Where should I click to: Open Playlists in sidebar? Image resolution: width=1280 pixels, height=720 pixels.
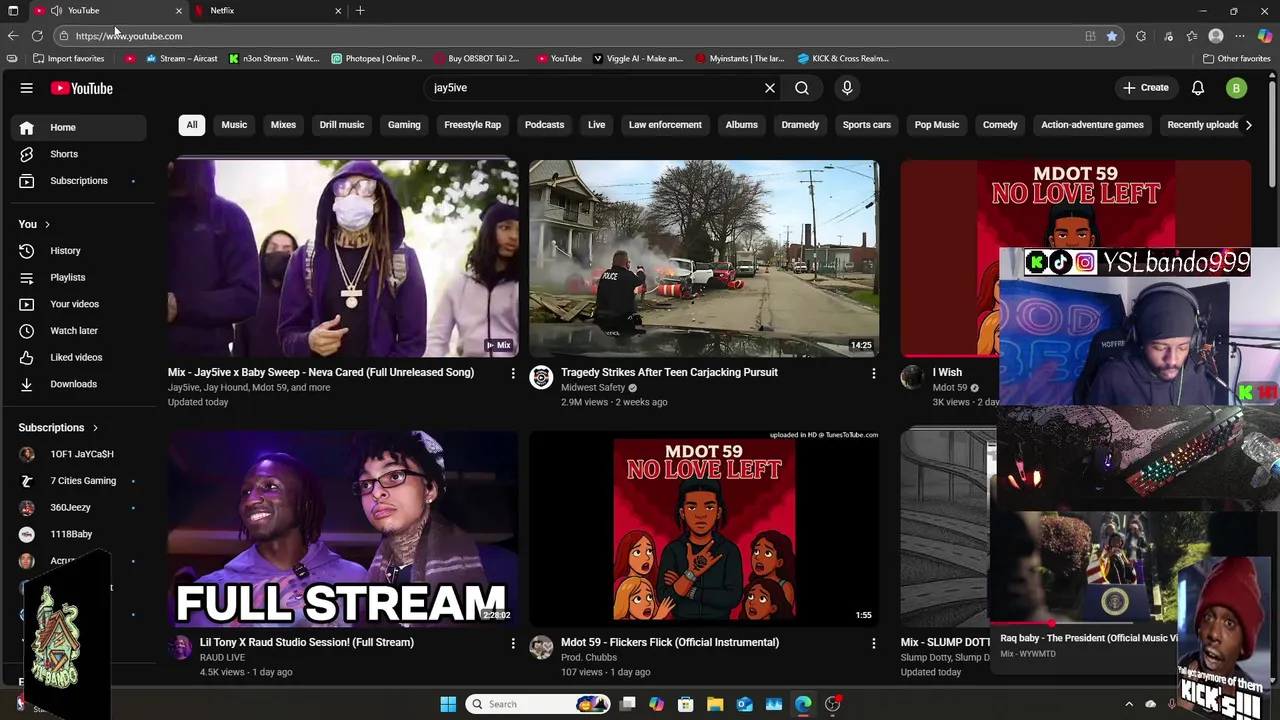click(80, 277)
